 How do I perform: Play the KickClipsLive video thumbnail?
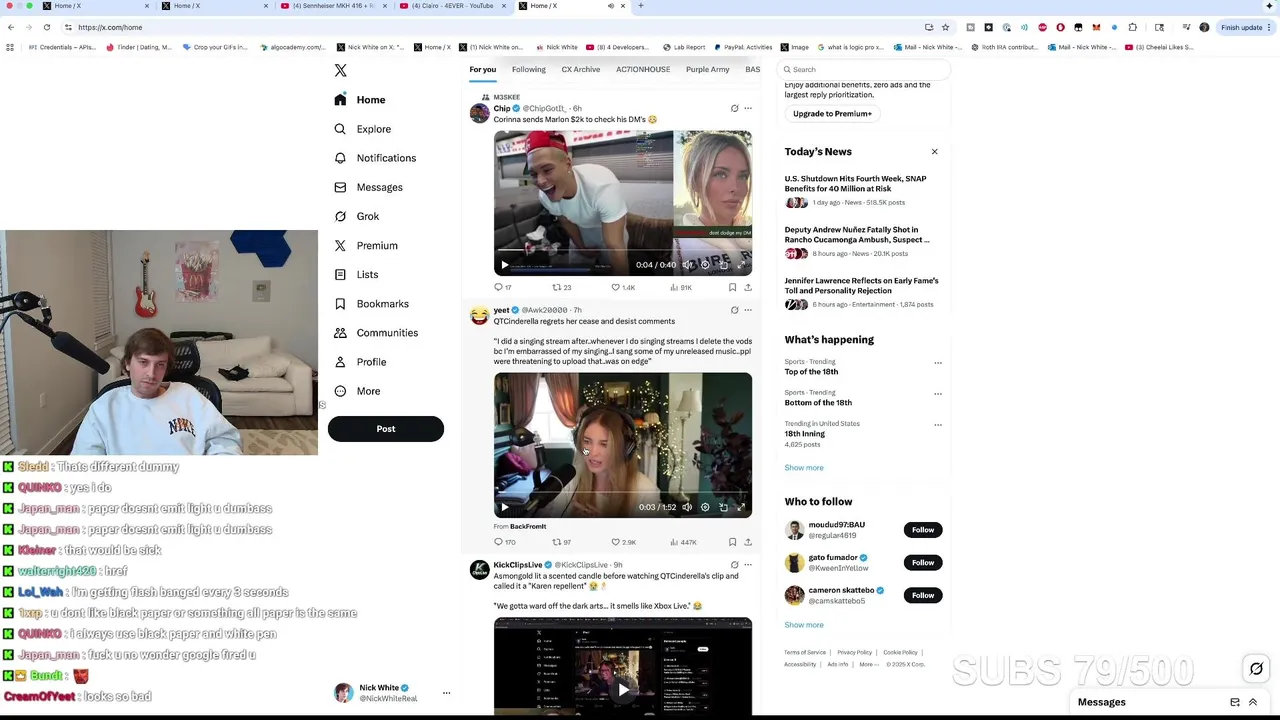[x=622, y=689]
